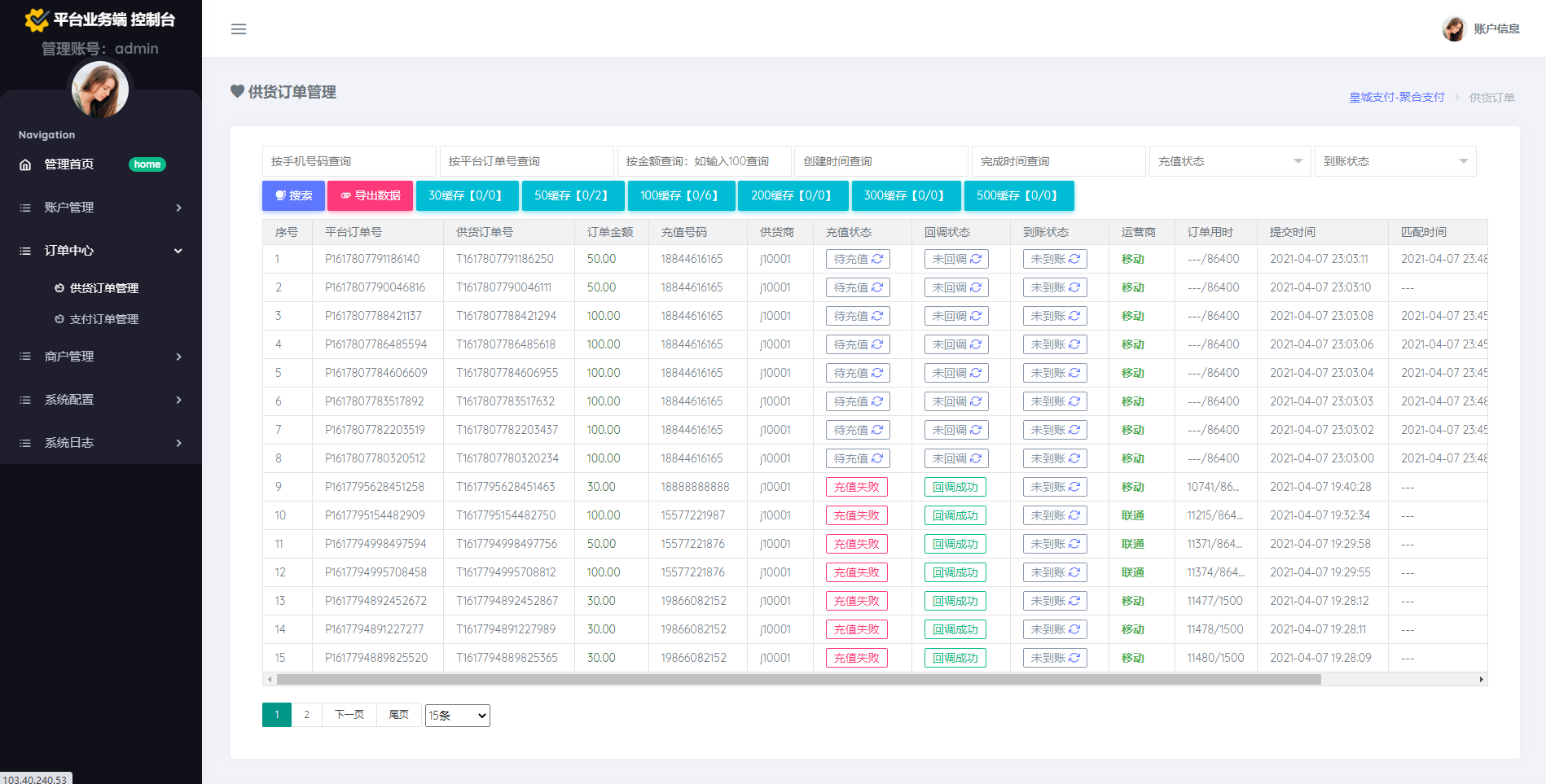Screen dimensions: 1546x784
Task: Expand the 账户管理 sidebar menu
Action: coord(101,208)
